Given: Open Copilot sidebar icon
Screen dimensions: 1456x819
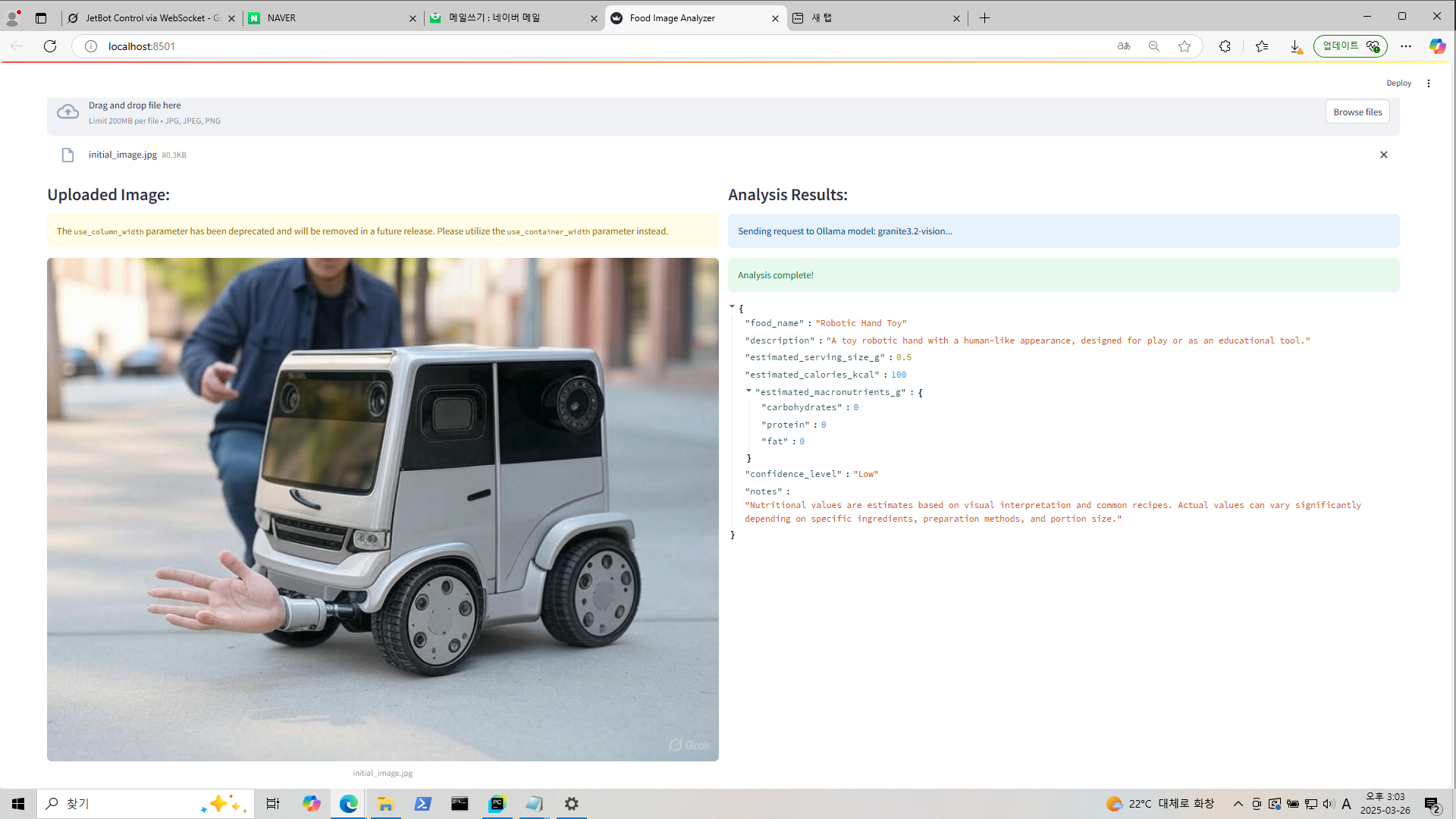Looking at the screenshot, I should [x=1436, y=46].
